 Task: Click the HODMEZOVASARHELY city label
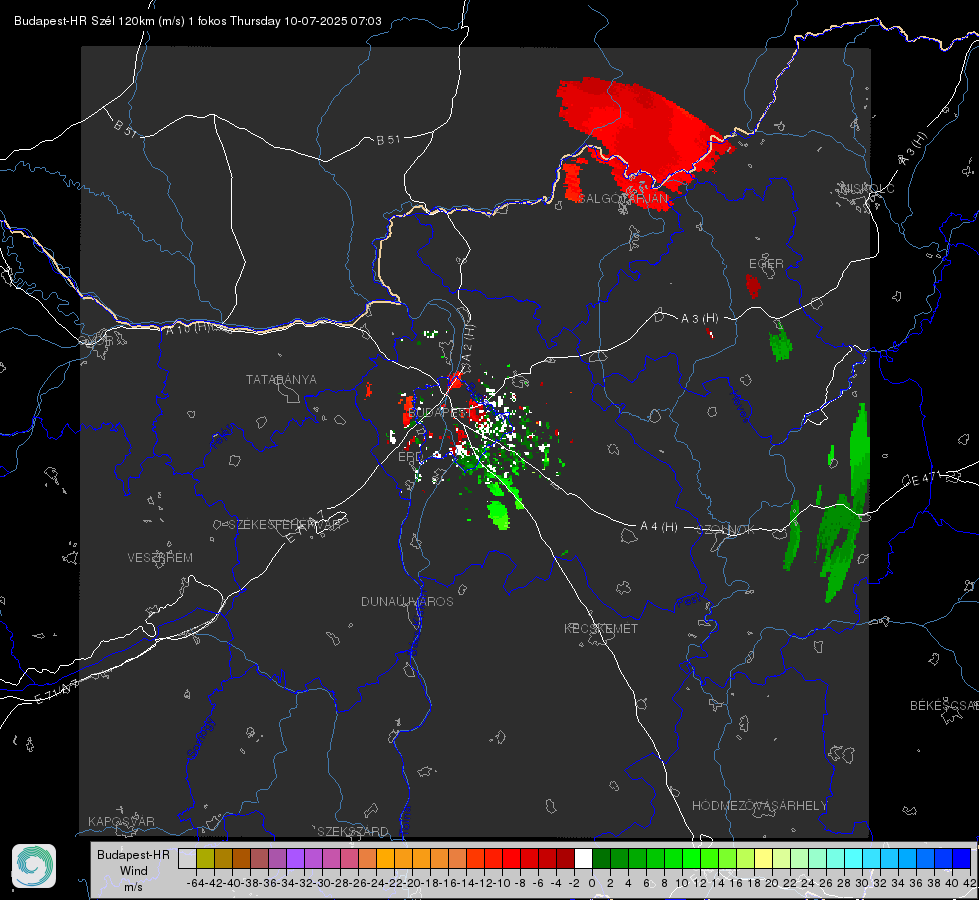pyautogui.click(x=760, y=806)
